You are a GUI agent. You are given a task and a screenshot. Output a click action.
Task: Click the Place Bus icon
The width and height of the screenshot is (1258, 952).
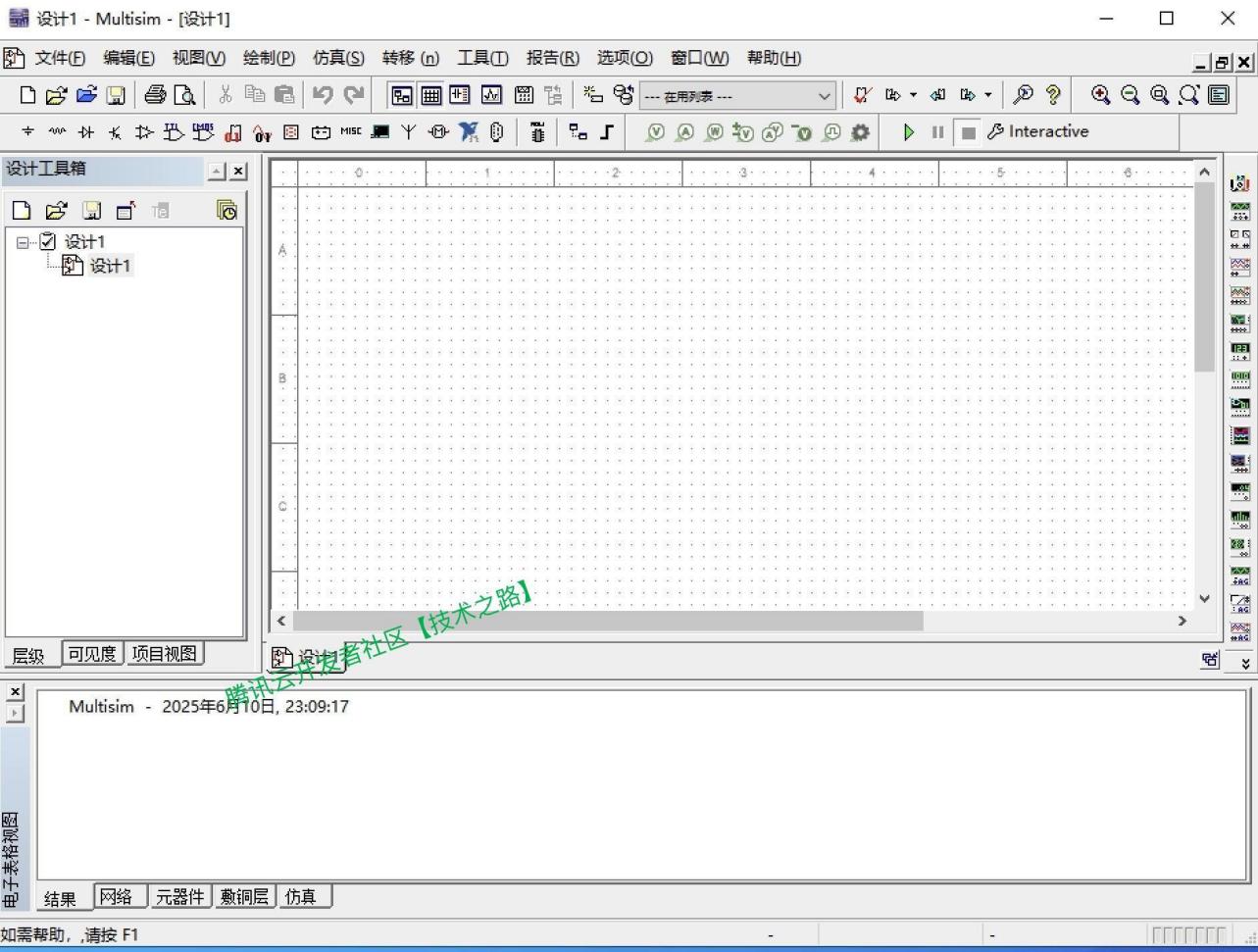click(607, 131)
